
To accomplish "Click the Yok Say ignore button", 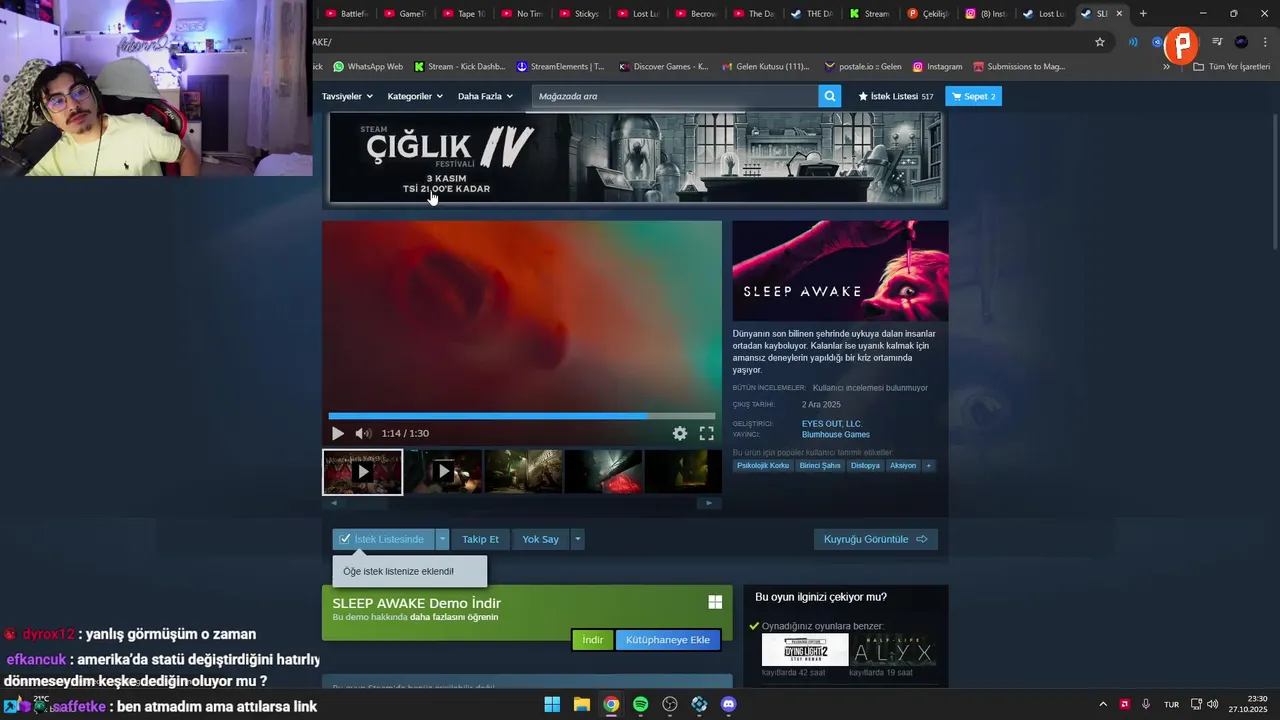I will (540, 539).
